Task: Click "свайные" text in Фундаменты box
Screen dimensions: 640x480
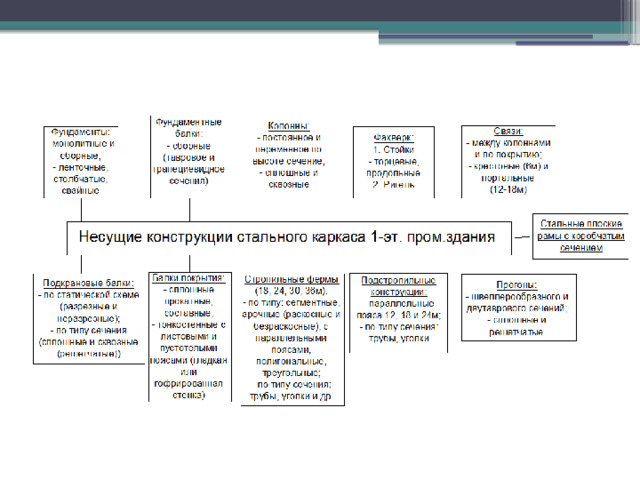Action: (x=81, y=190)
